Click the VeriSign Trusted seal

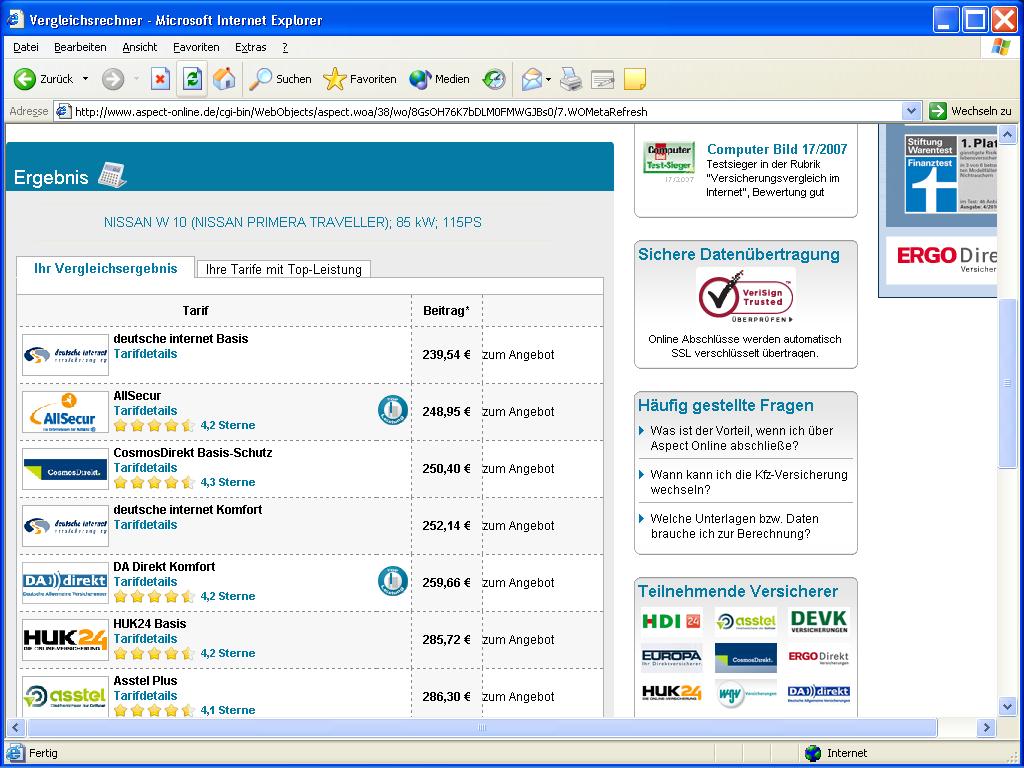click(746, 296)
